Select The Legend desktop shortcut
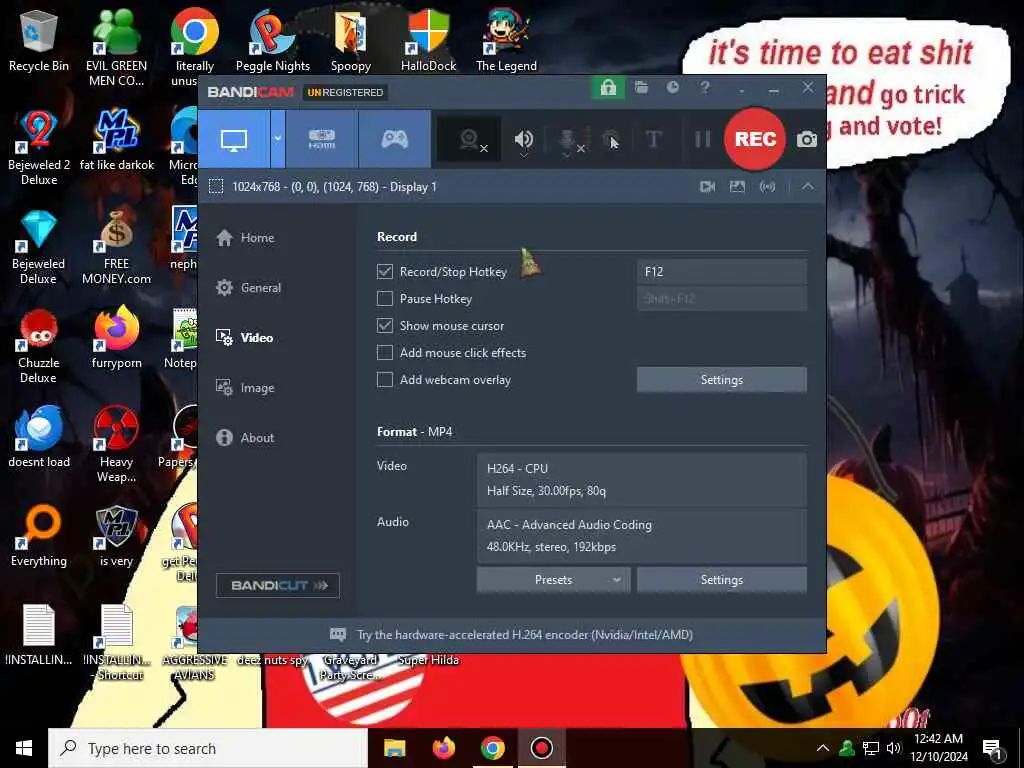1024x768 pixels. [506, 42]
